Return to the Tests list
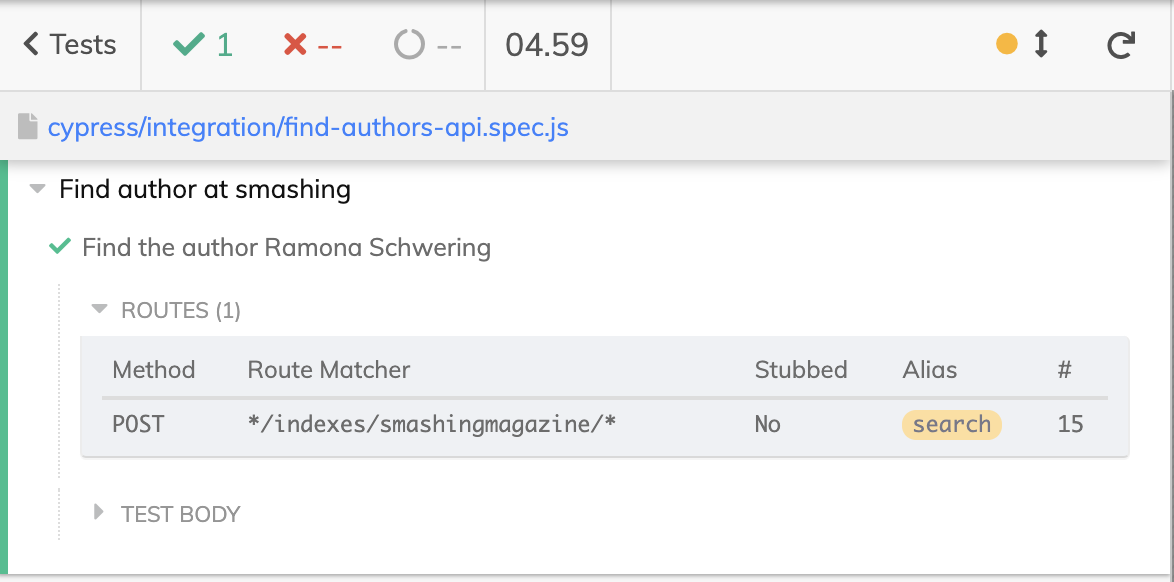Image resolution: width=1174 pixels, height=582 pixels. [69, 44]
